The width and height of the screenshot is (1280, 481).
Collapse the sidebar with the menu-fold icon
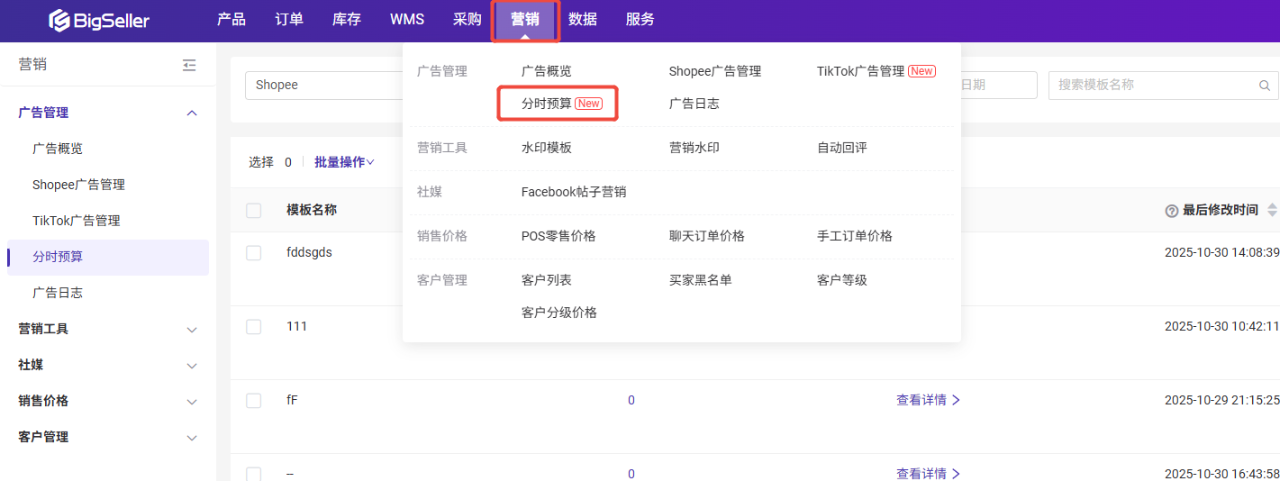tap(190, 65)
